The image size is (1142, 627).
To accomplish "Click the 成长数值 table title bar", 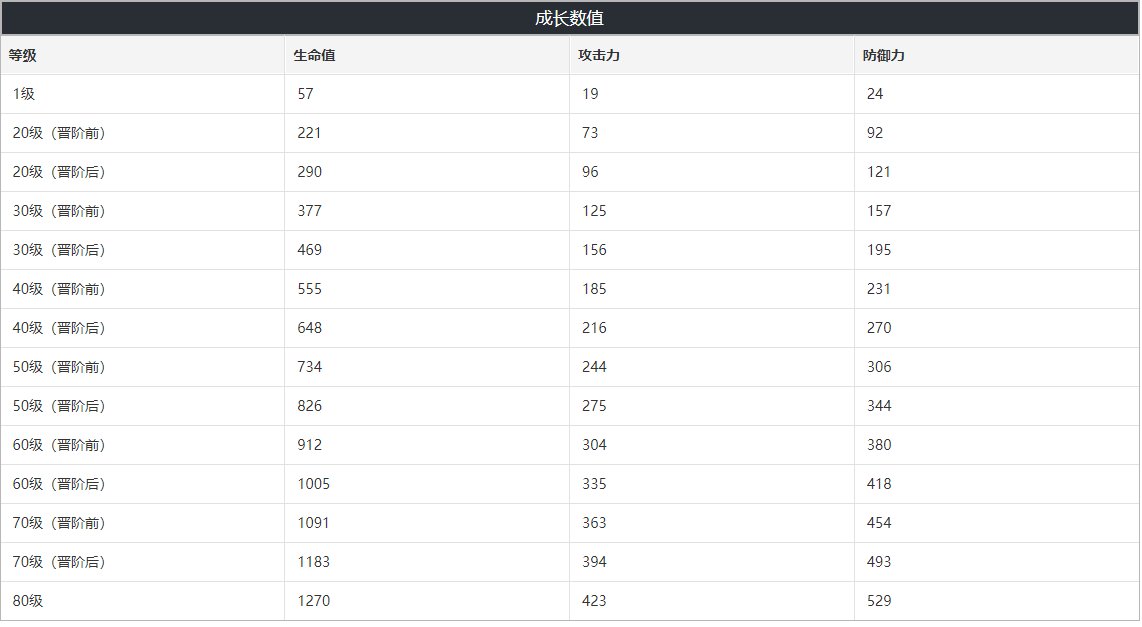I will pos(570,18).
